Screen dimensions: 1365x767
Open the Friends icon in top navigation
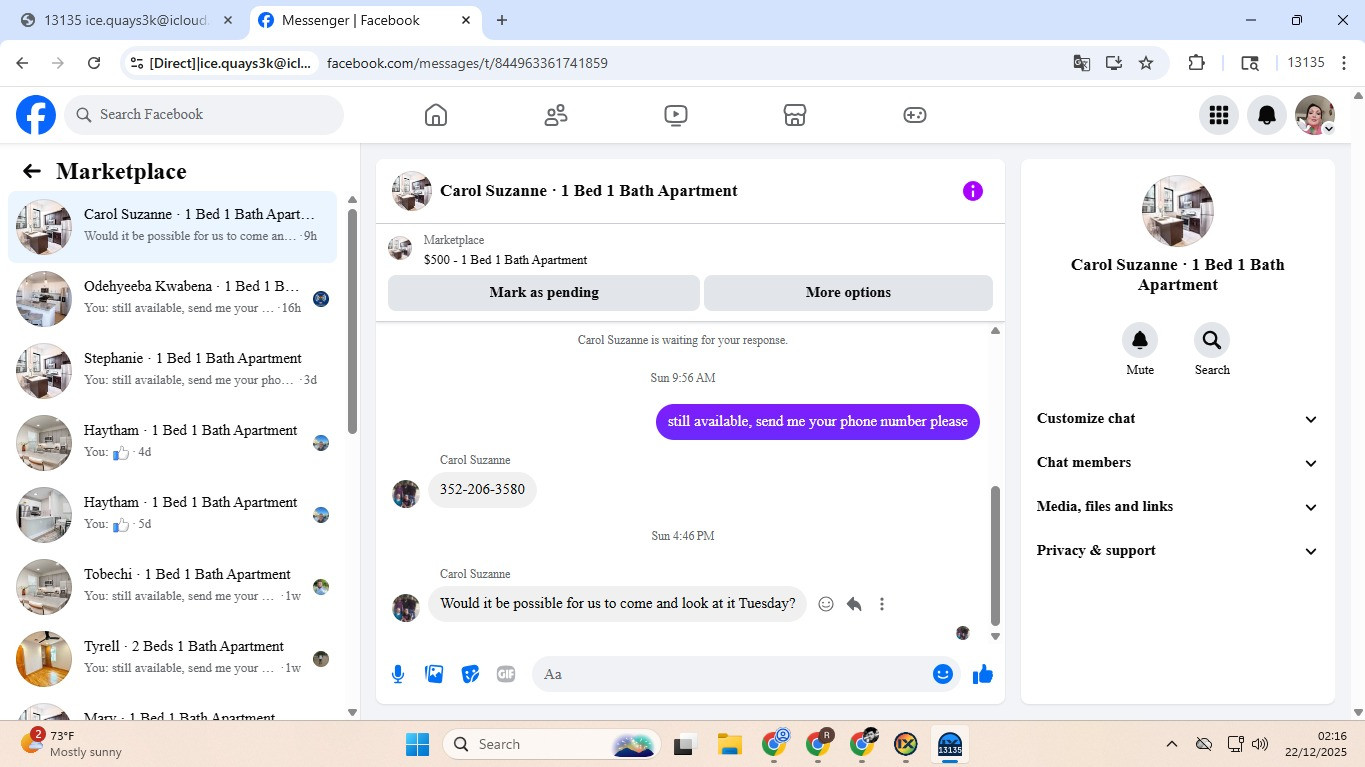coord(556,115)
